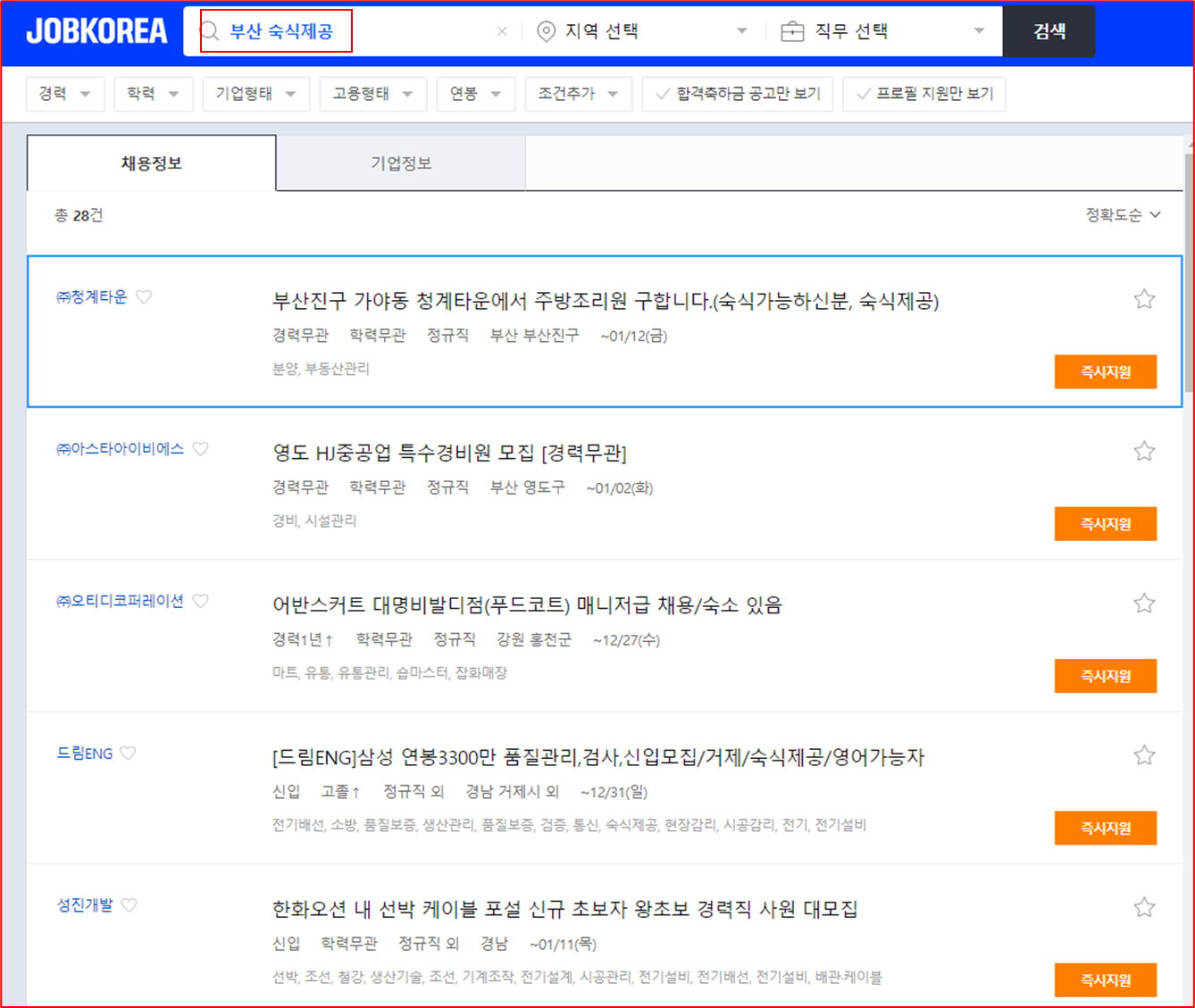Bookmark the 영도 HJ중공업 특수경비원 posting star
The width and height of the screenshot is (1195, 1008).
pos(1144,451)
